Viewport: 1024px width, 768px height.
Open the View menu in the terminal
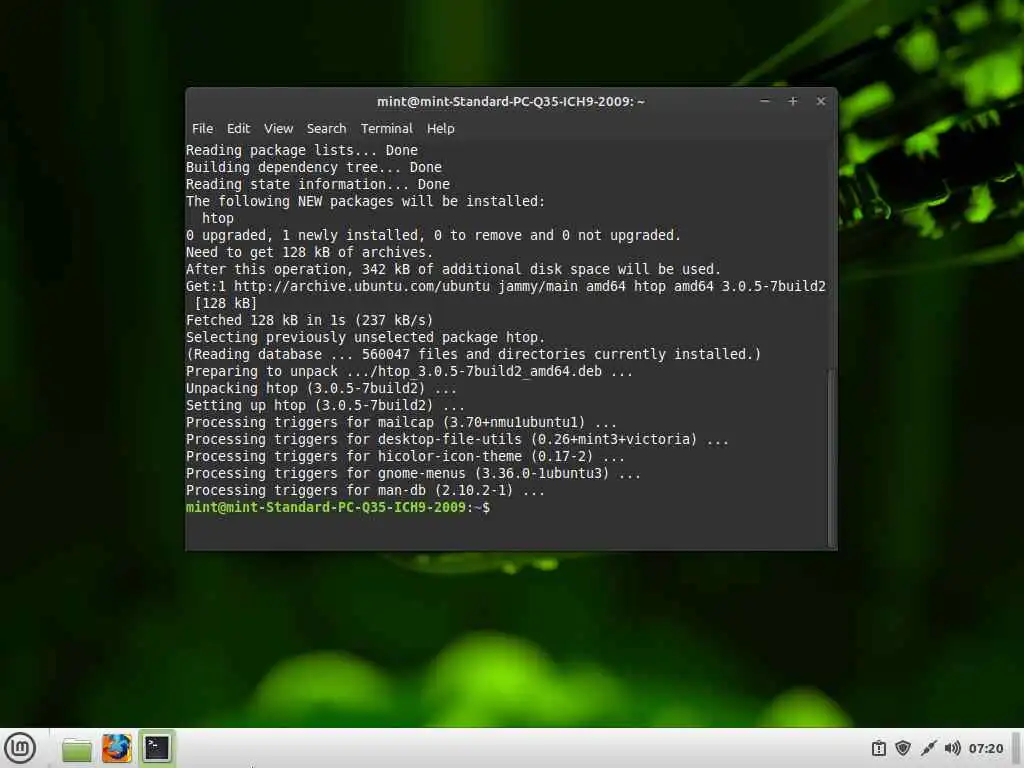(278, 129)
